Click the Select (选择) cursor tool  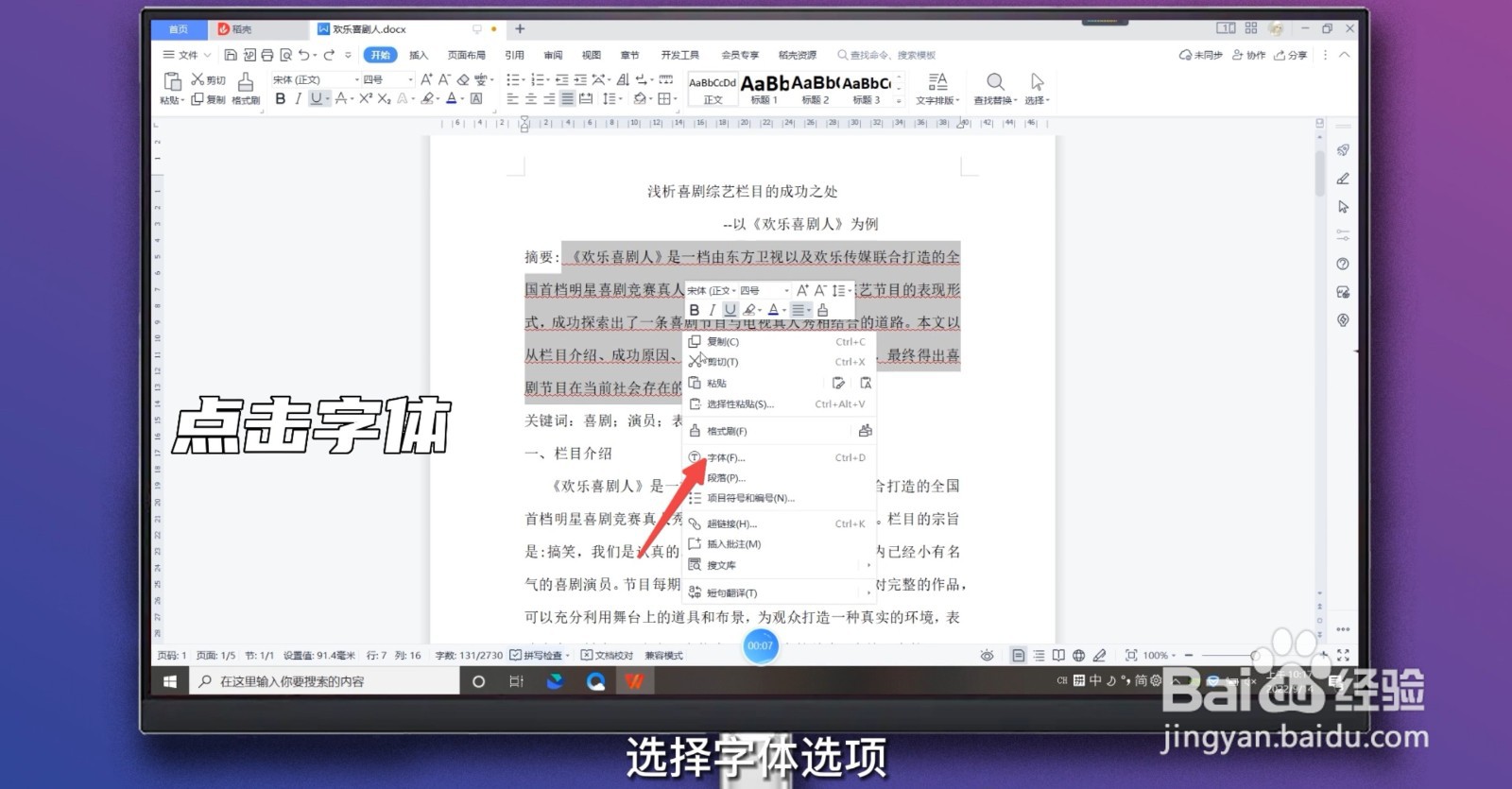click(x=1037, y=88)
